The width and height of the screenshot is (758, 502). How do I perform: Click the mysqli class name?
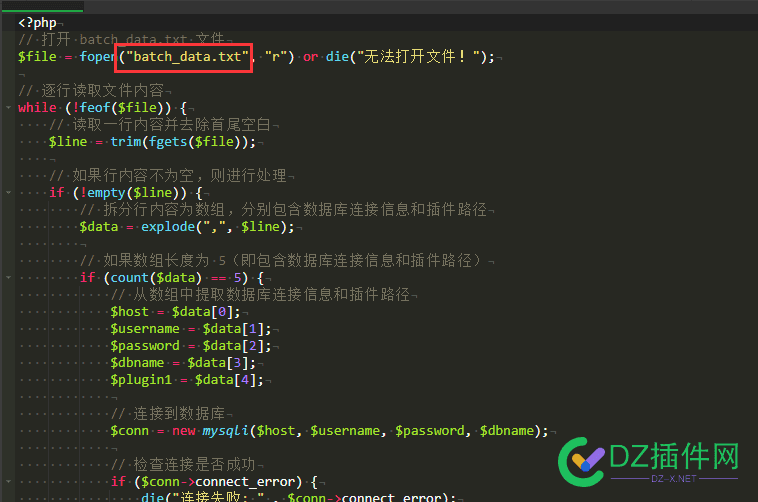(225, 430)
